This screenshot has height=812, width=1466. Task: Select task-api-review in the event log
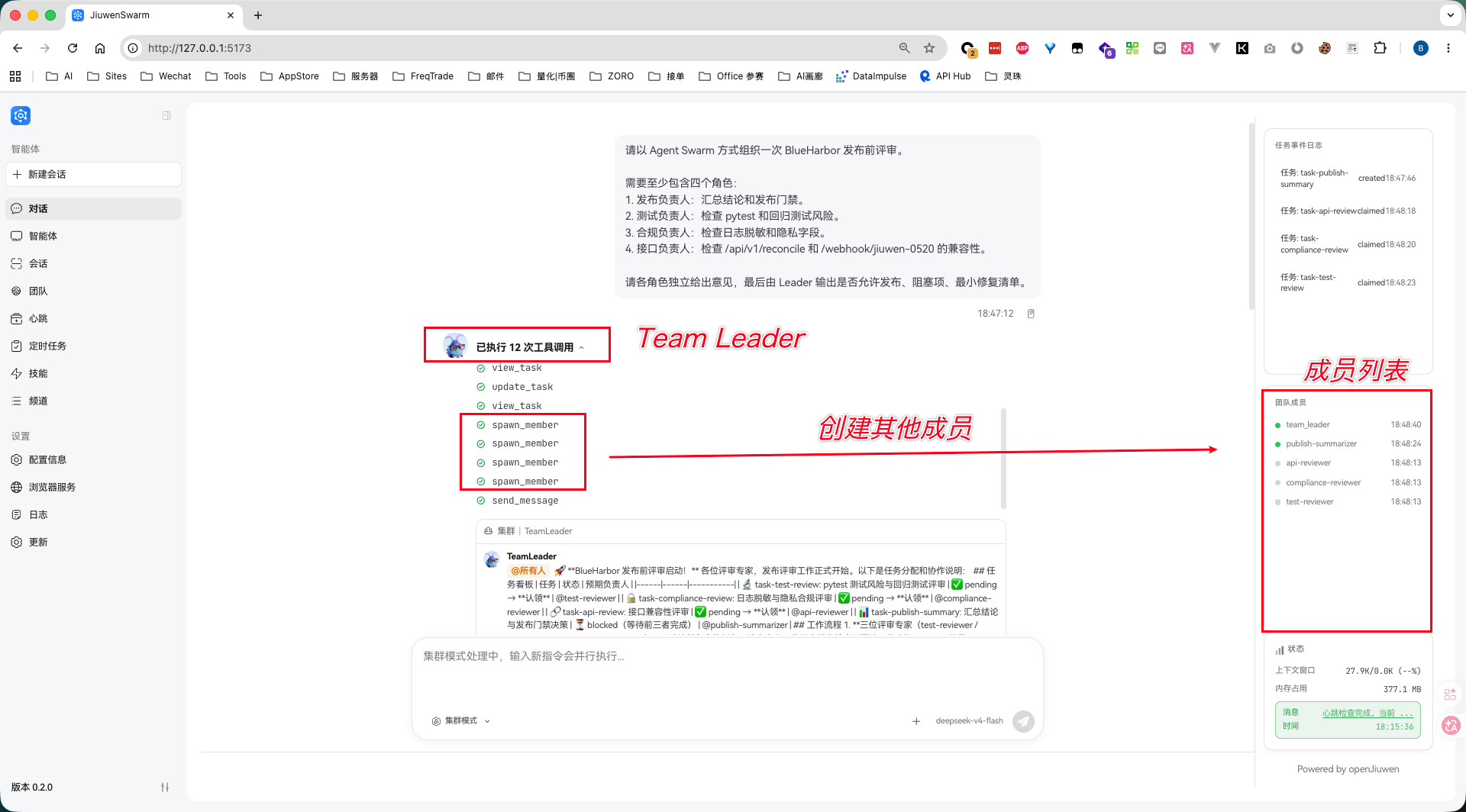(1348, 211)
